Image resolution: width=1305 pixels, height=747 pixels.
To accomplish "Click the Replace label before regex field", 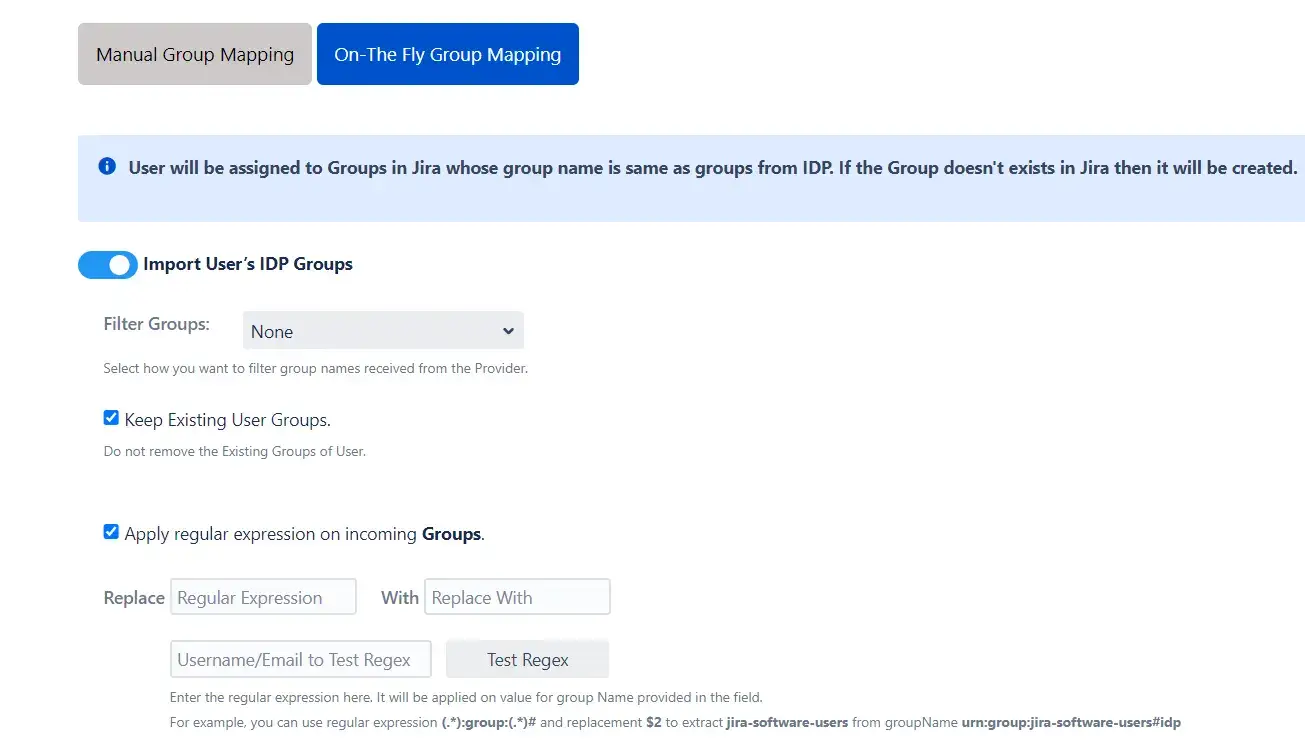I will [133, 597].
